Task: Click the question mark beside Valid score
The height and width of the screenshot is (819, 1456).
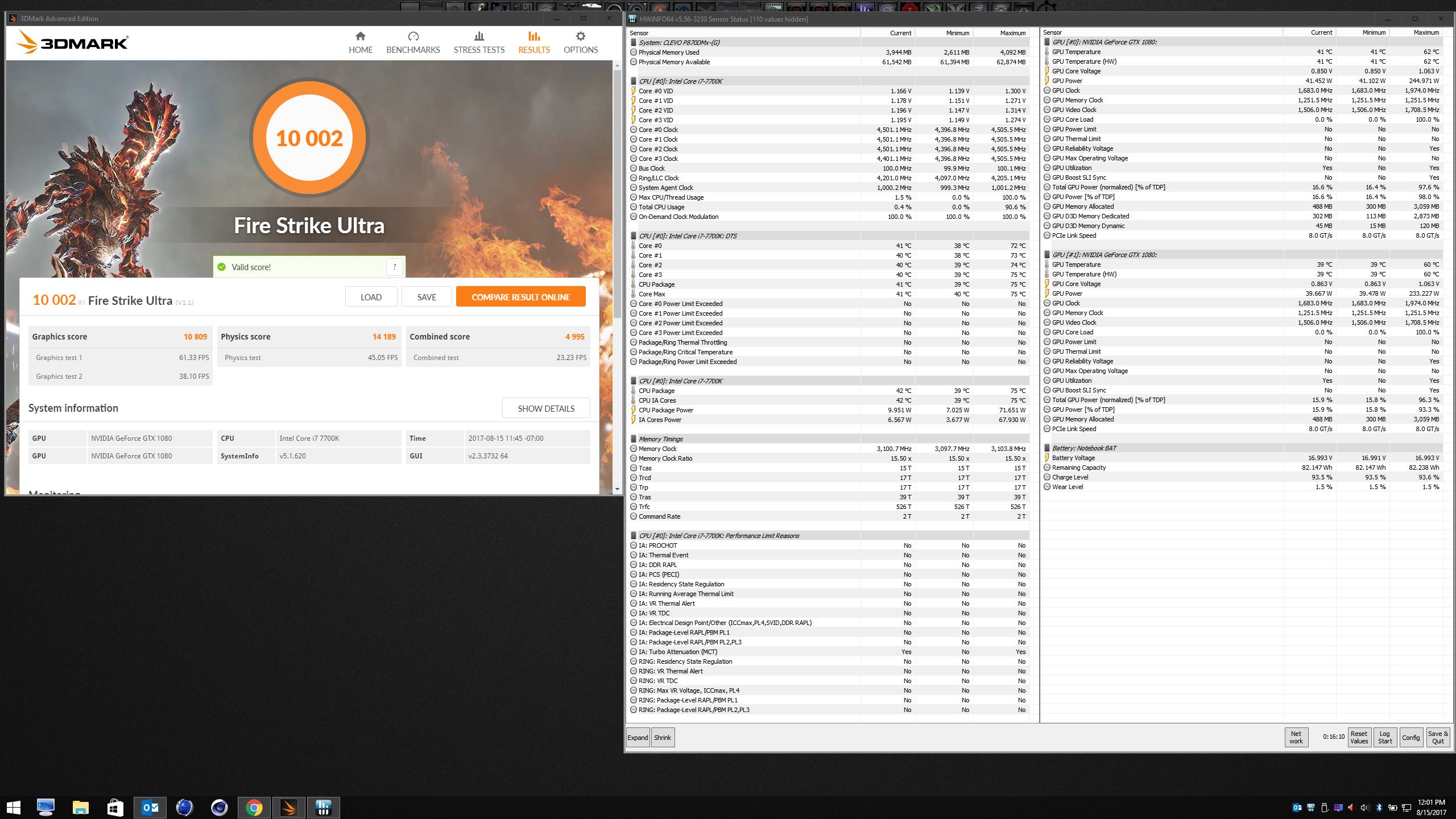Action: pyautogui.click(x=394, y=267)
